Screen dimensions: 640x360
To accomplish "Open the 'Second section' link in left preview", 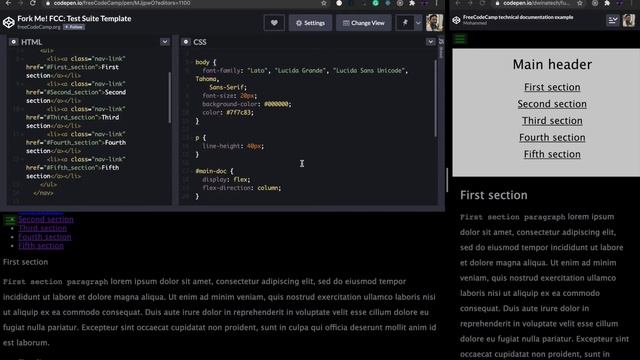I will coord(46,219).
